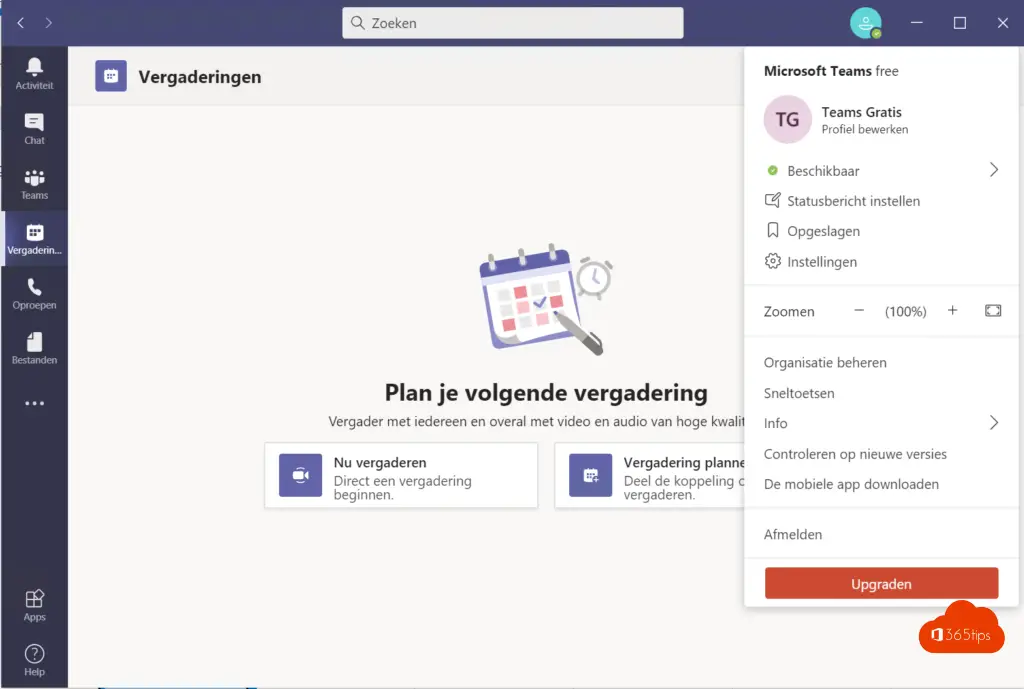
Task: Toggle full screen next to zoom controls
Action: point(992,311)
